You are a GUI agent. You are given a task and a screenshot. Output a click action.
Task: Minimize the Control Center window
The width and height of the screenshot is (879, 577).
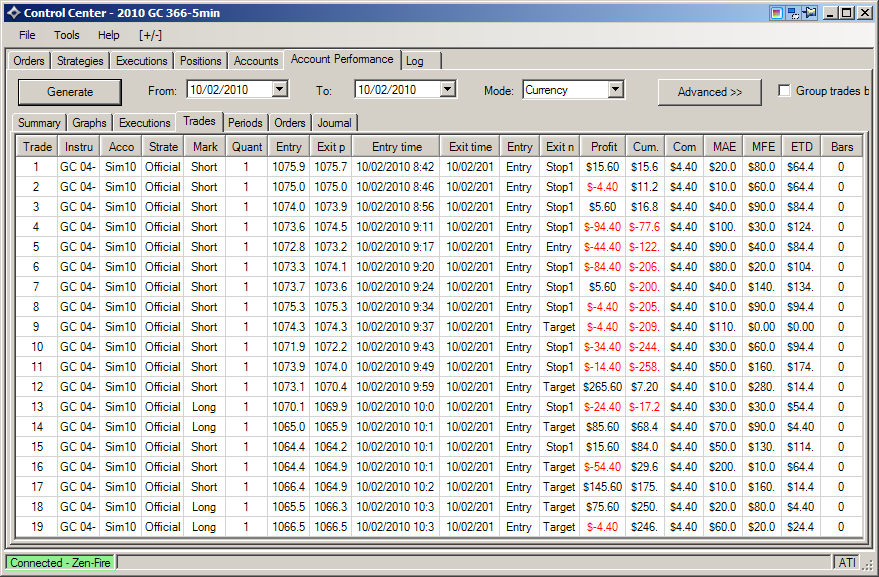pos(831,13)
